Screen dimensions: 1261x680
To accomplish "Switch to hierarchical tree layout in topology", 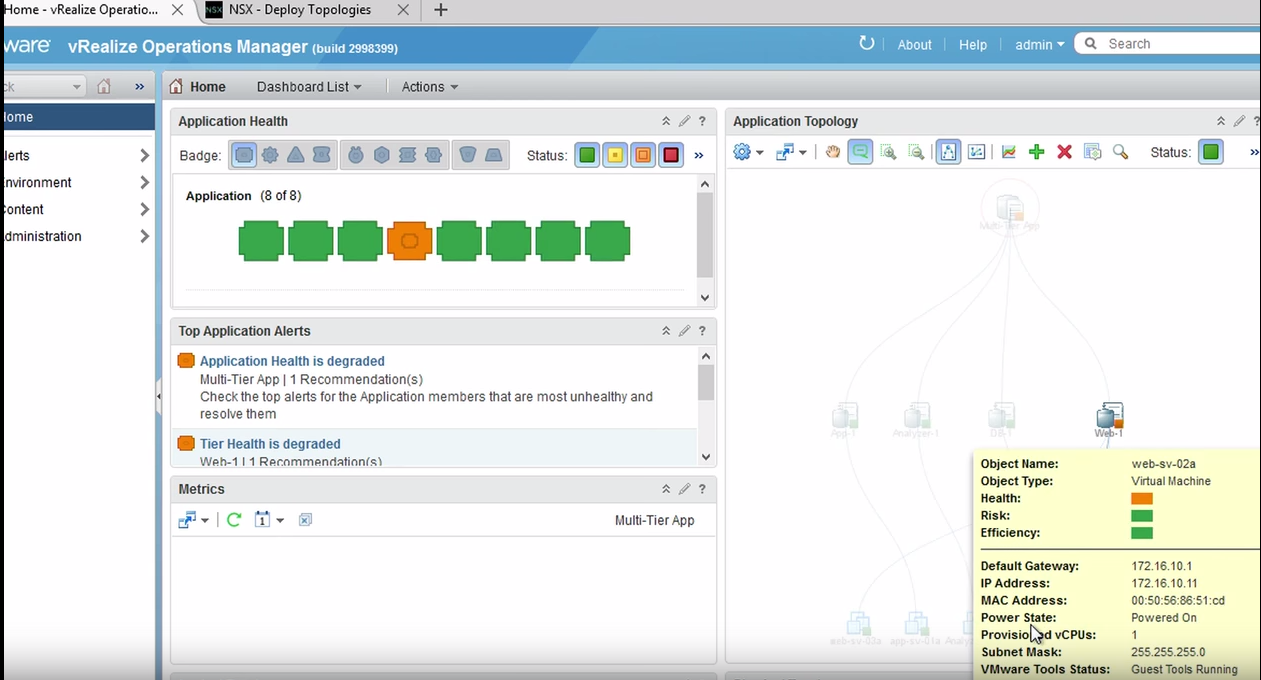I will click(x=948, y=152).
